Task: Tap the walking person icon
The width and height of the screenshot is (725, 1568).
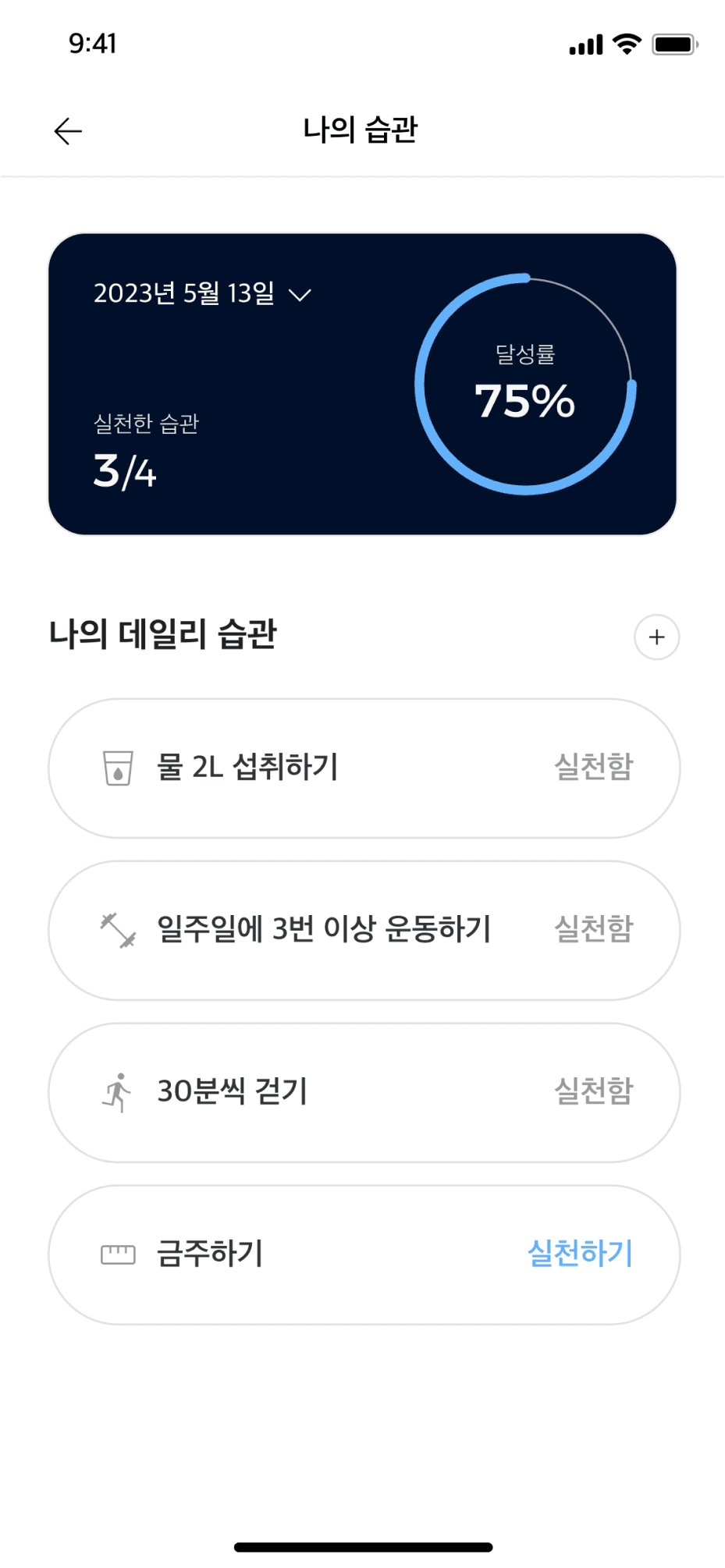Action: [x=118, y=1092]
